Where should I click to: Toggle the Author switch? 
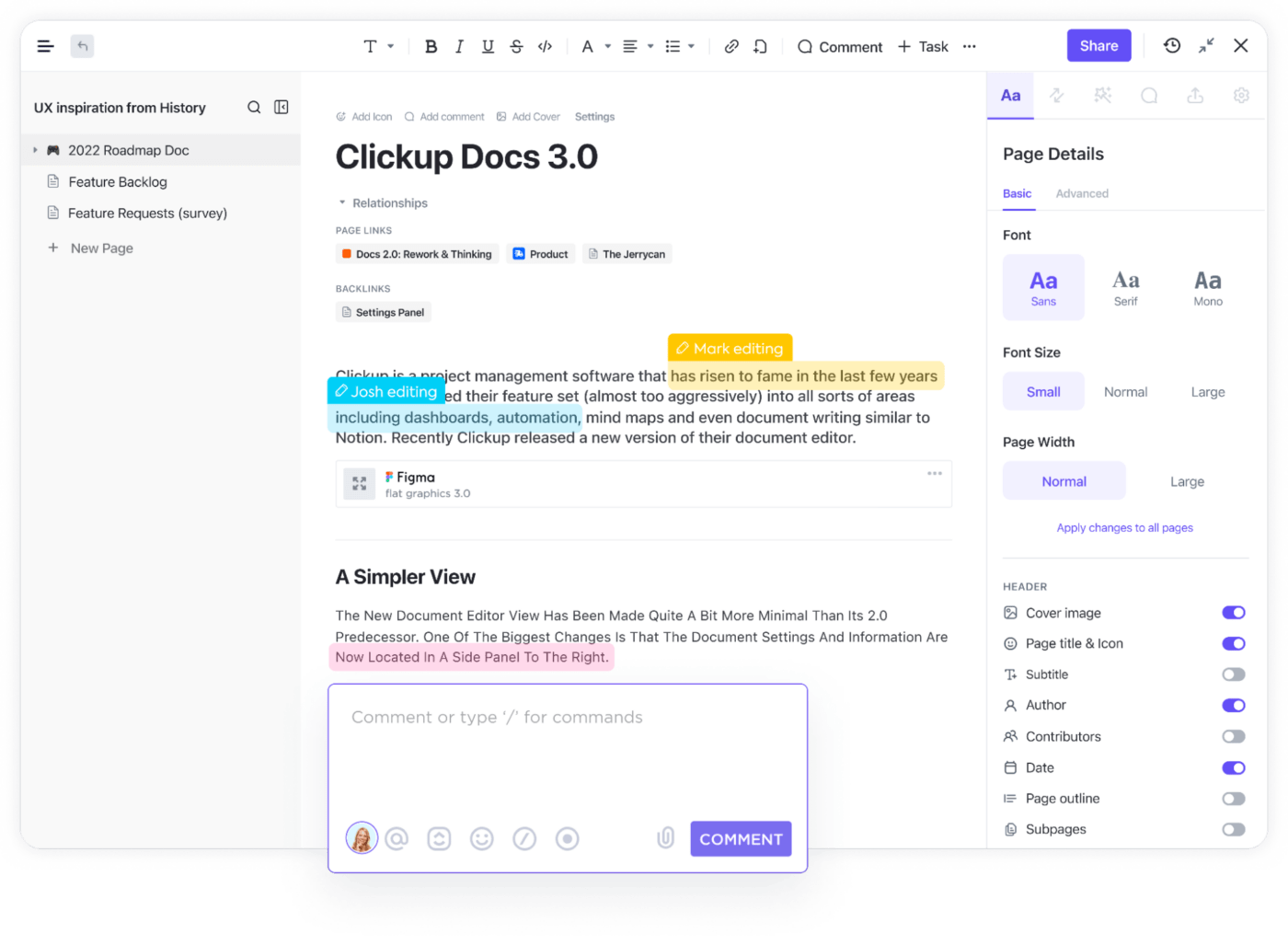[1234, 706]
